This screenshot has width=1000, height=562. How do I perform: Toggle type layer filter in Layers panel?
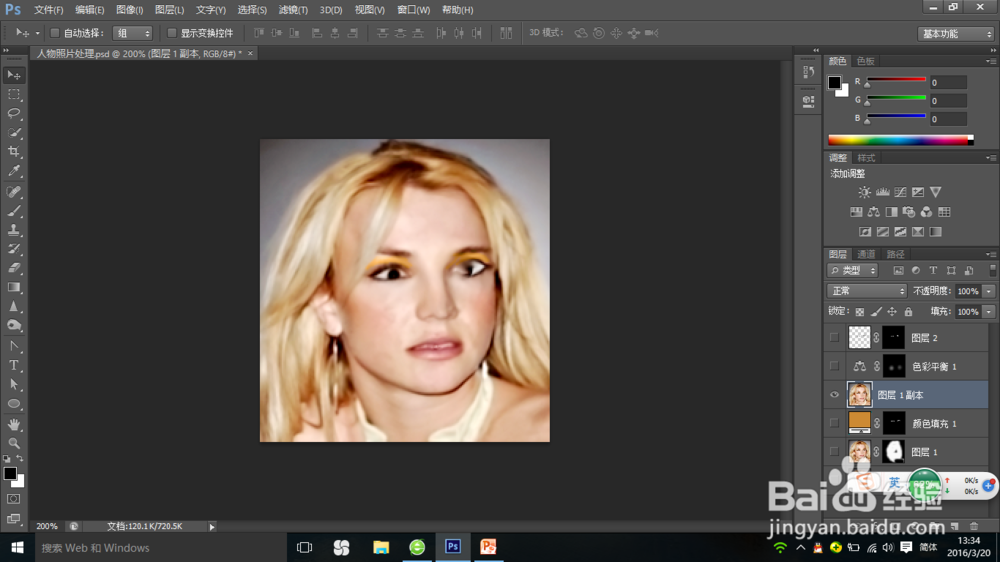(x=933, y=270)
